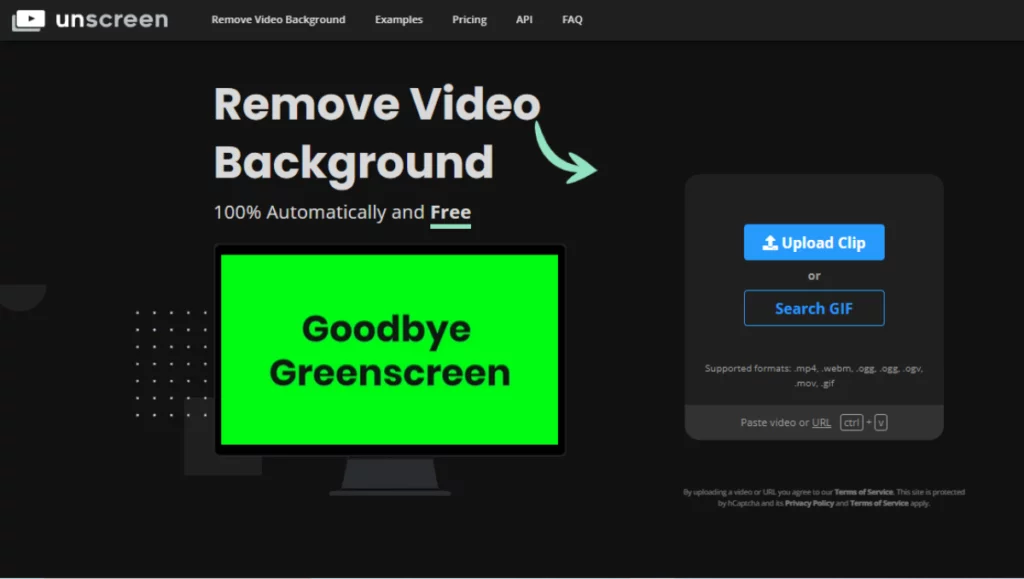Open the Privacy Policy link
Viewport: 1024px width, 579px height.
(x=809, y=503)
